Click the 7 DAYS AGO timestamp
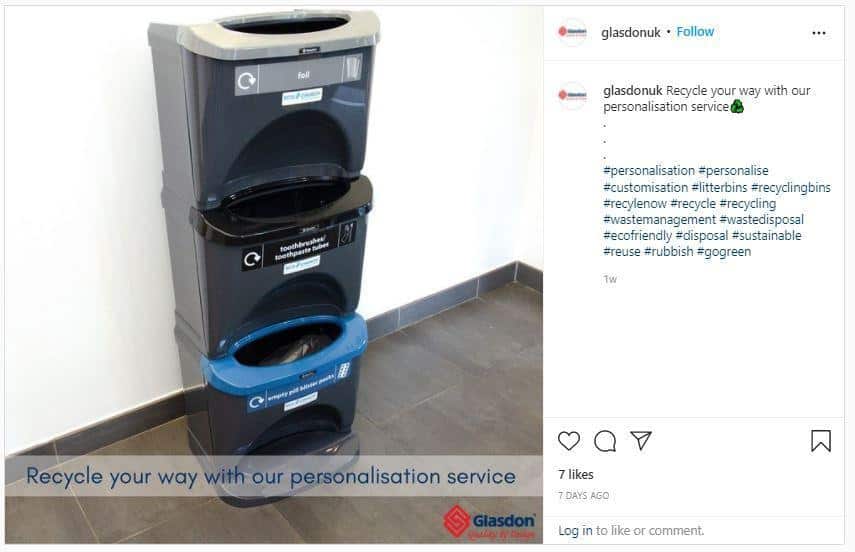 [x=583, y=495]
